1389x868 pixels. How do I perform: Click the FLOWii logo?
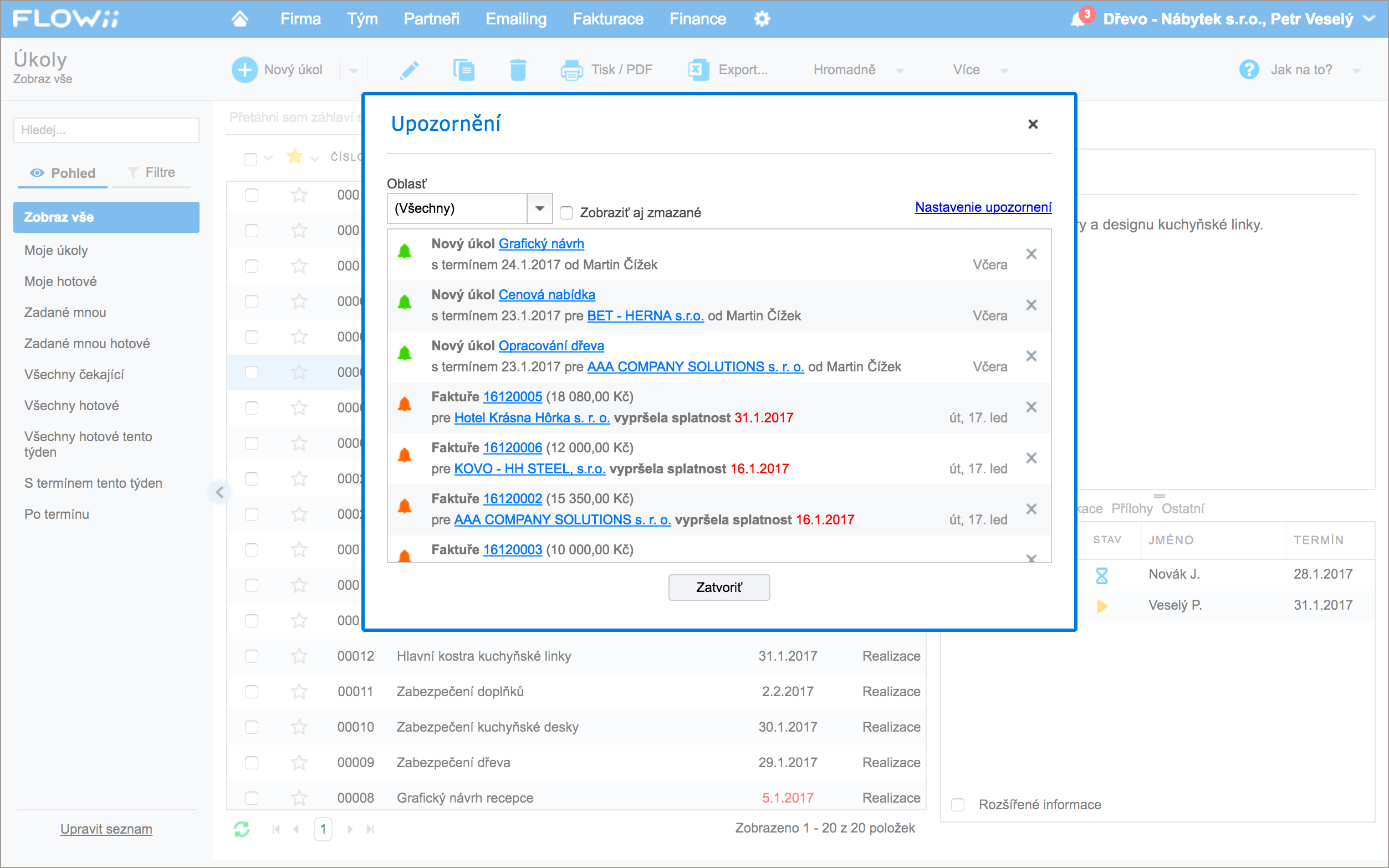click(x=65, y=19)
